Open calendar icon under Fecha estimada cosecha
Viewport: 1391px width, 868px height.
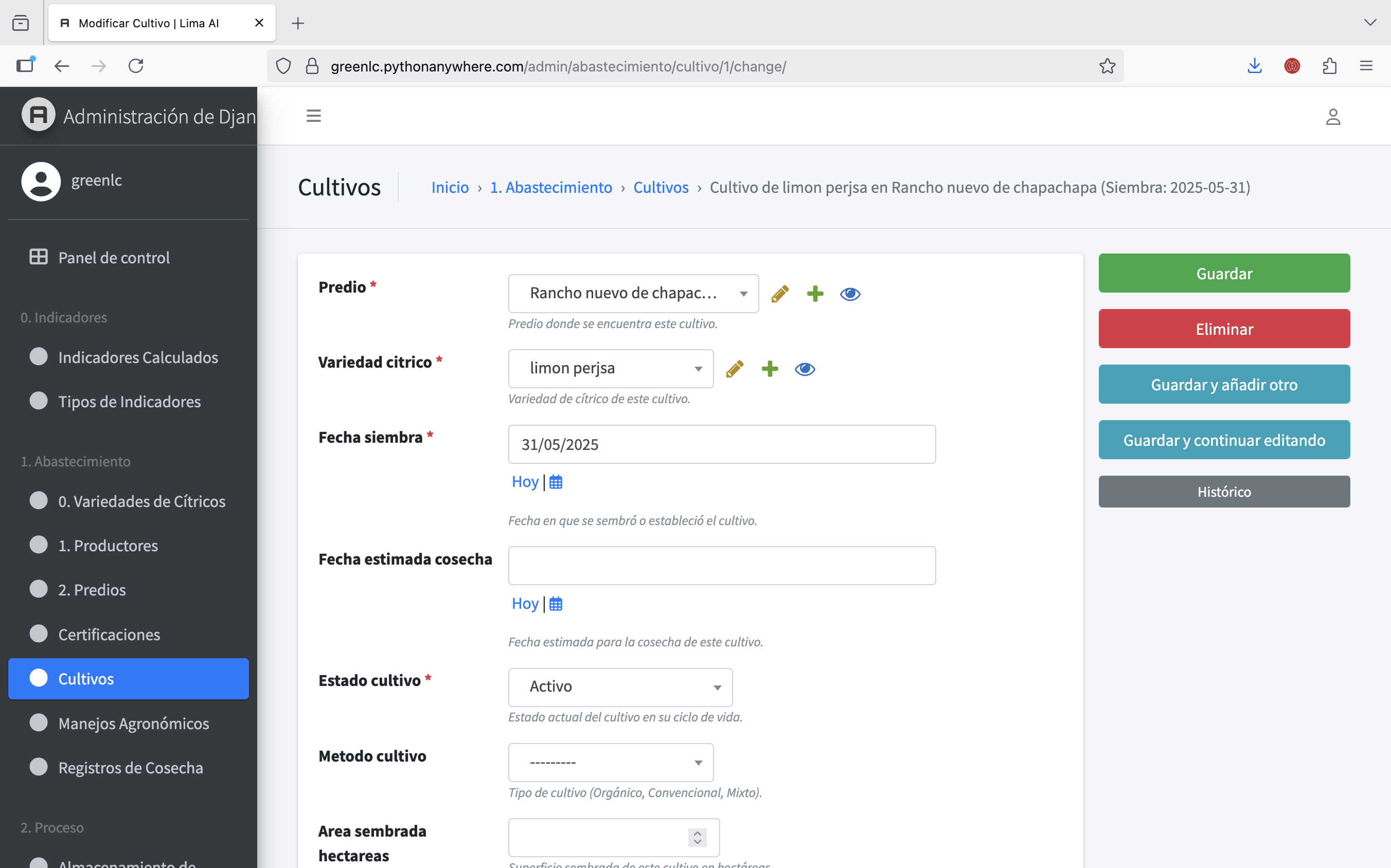pyautogui.click(x=556, y=604)
